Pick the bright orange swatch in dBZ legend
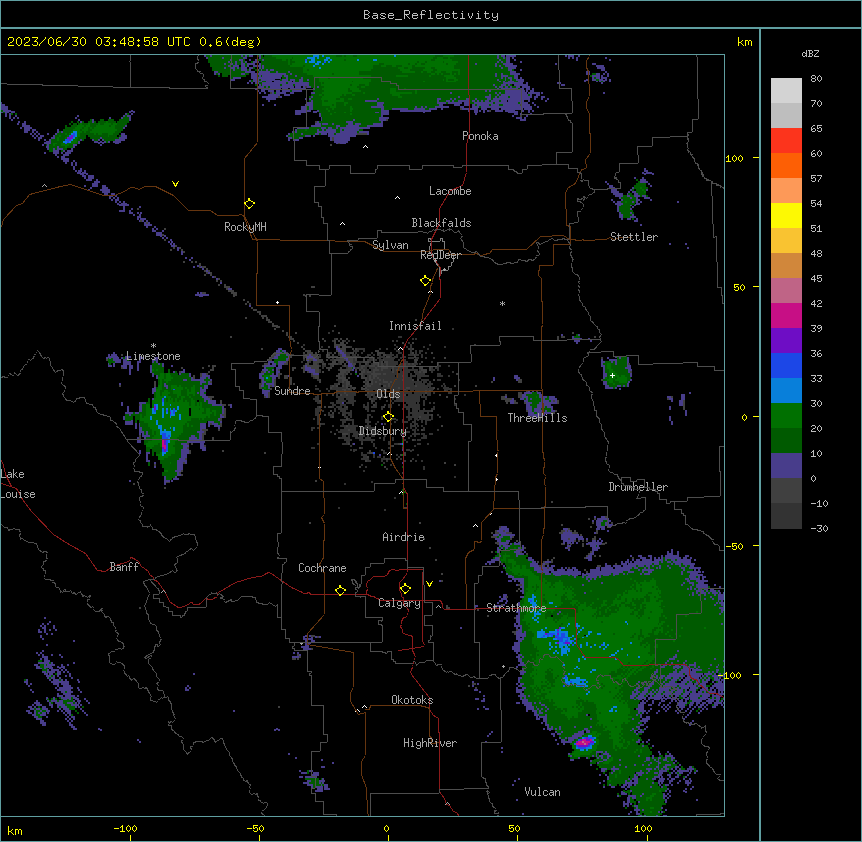This screenshot has height=842, width=862. click(786, 165)
